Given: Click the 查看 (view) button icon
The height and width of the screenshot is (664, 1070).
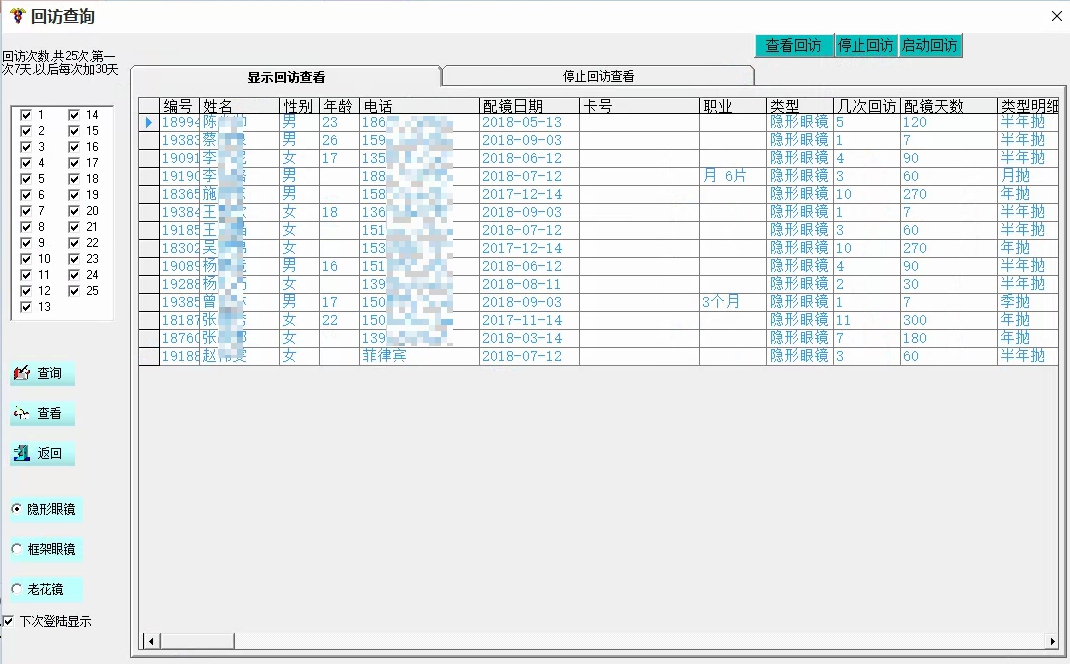Looking at the screenshot, I should coord(22,414).
